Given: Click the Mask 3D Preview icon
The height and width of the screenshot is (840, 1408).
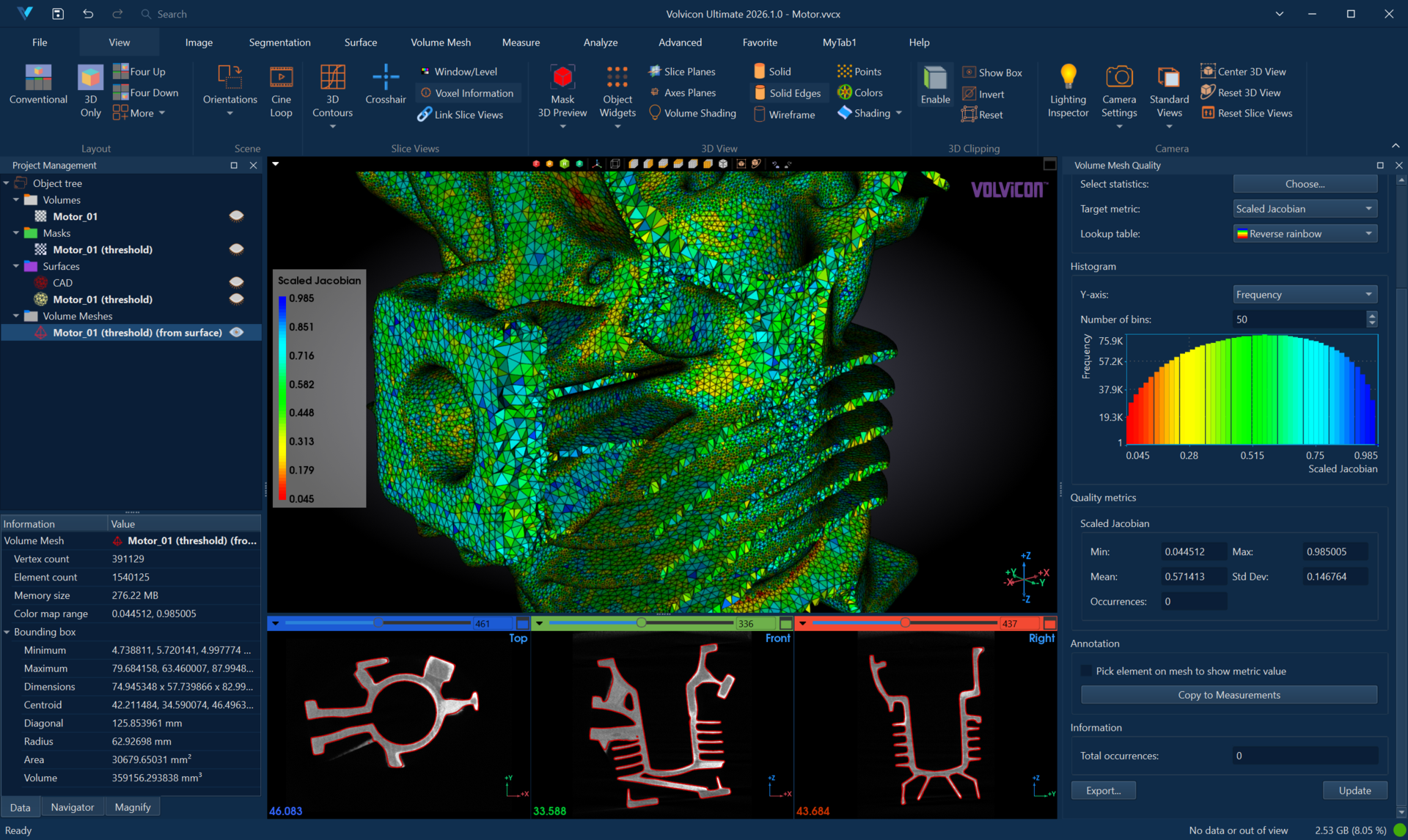Looking at the screenshot, I should (x=562, y=78).
